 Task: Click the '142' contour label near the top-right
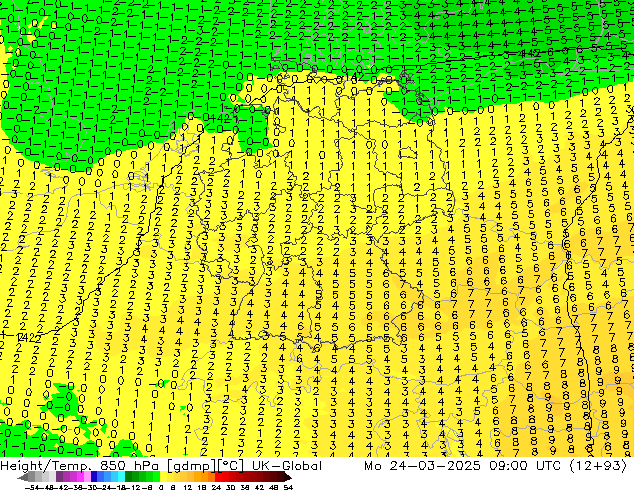pyautogui.click(x=531, y=53)
